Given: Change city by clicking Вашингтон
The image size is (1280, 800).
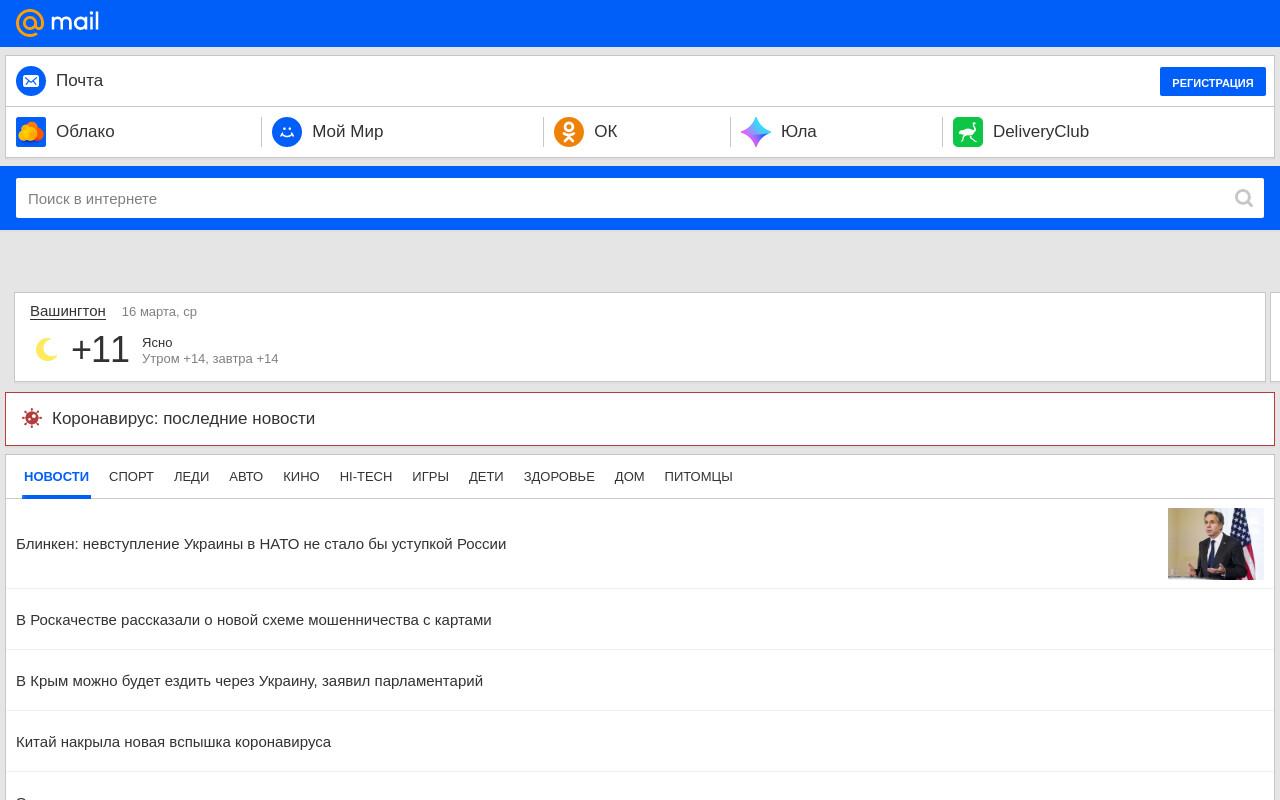Looking at the screenshot, I should tap(68, 311).
